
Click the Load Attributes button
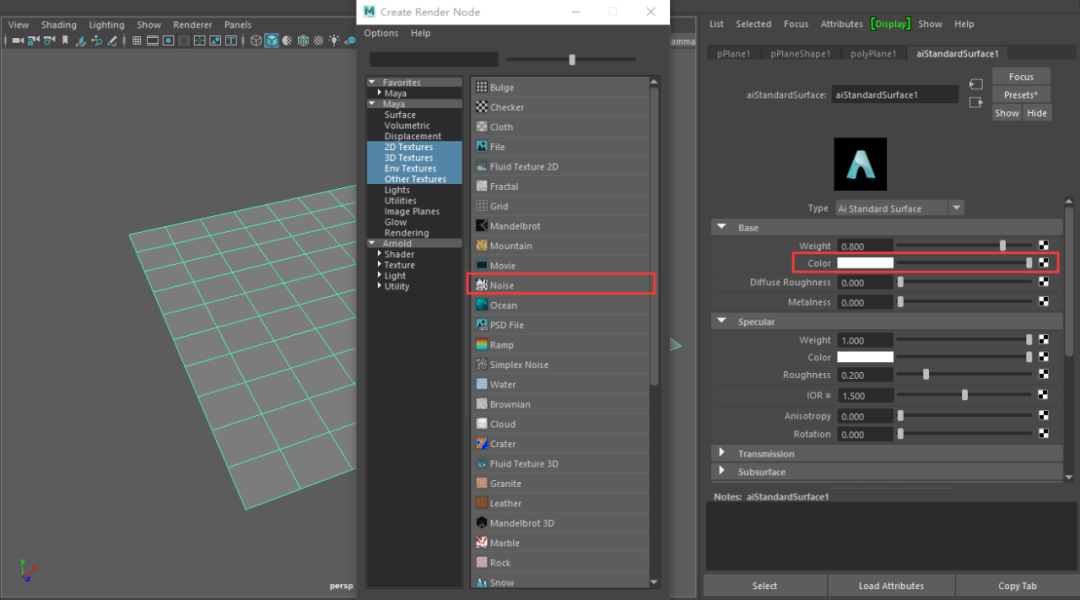(891, 586)
